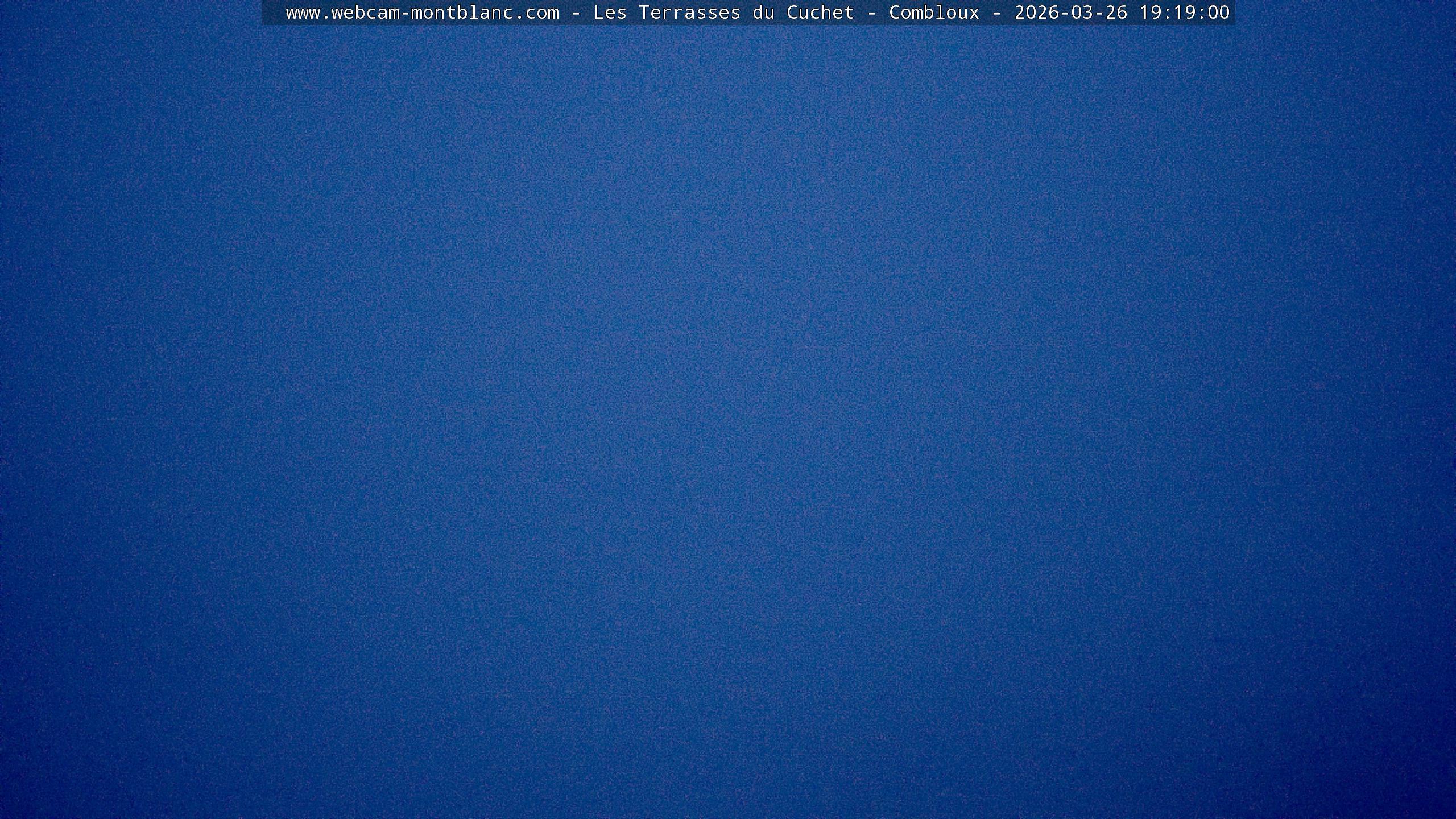The image size is (1456, 819).
Task: Click the "www" prefix of URL
Action: click(303, 13)
